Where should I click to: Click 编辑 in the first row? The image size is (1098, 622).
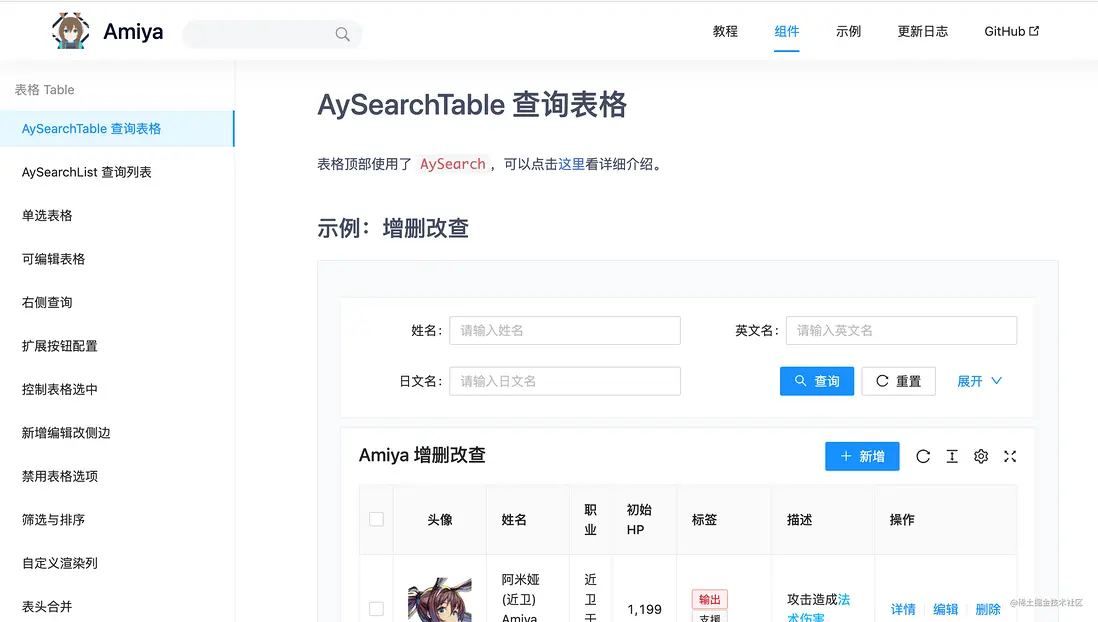click(945, 609)
